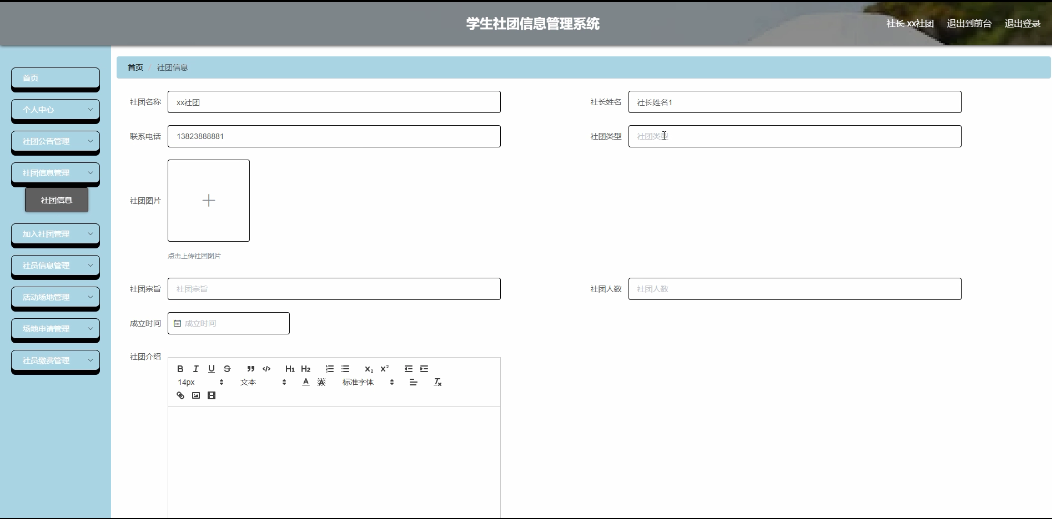Screen dimensions: 1052x519
Task: Expand the 活动场地管理 sidebar menu
Action: point(56,297)
